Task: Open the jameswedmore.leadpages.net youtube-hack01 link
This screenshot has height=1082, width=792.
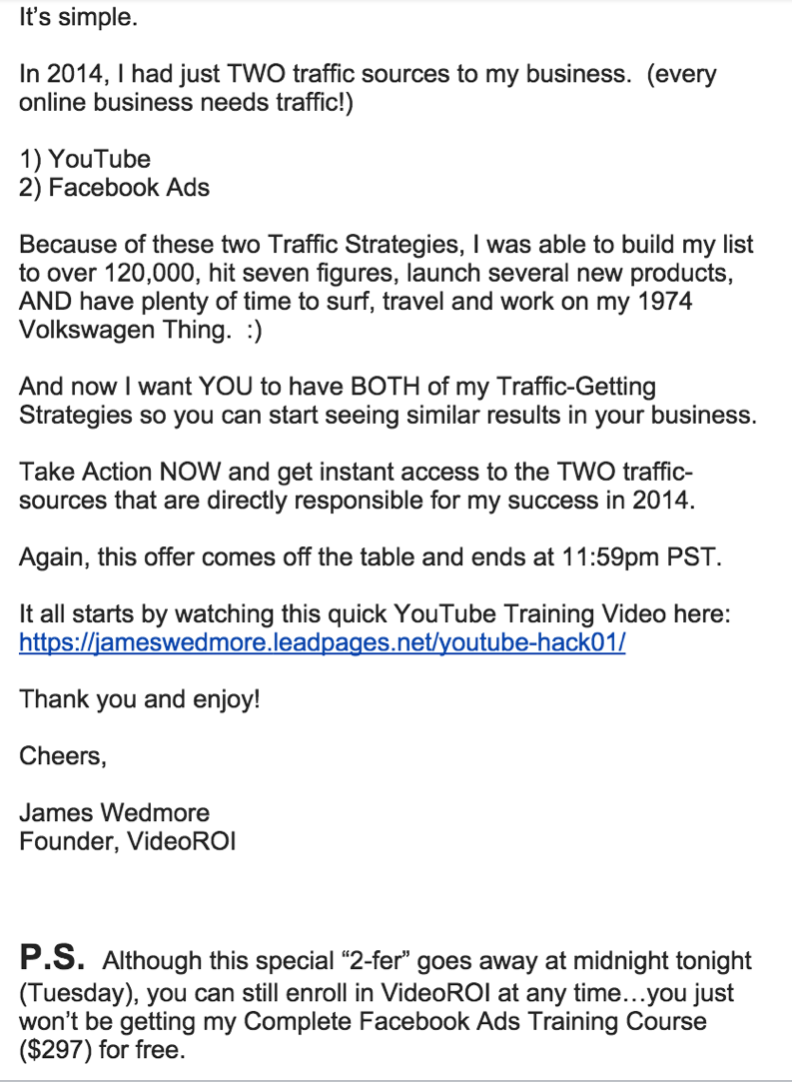Action: [322, 642]
